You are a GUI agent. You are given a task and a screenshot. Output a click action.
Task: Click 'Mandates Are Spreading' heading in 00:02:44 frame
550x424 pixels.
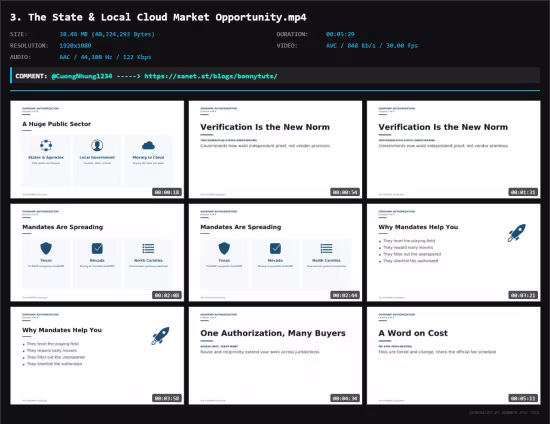pyautogui.click(x=241, y=227)
